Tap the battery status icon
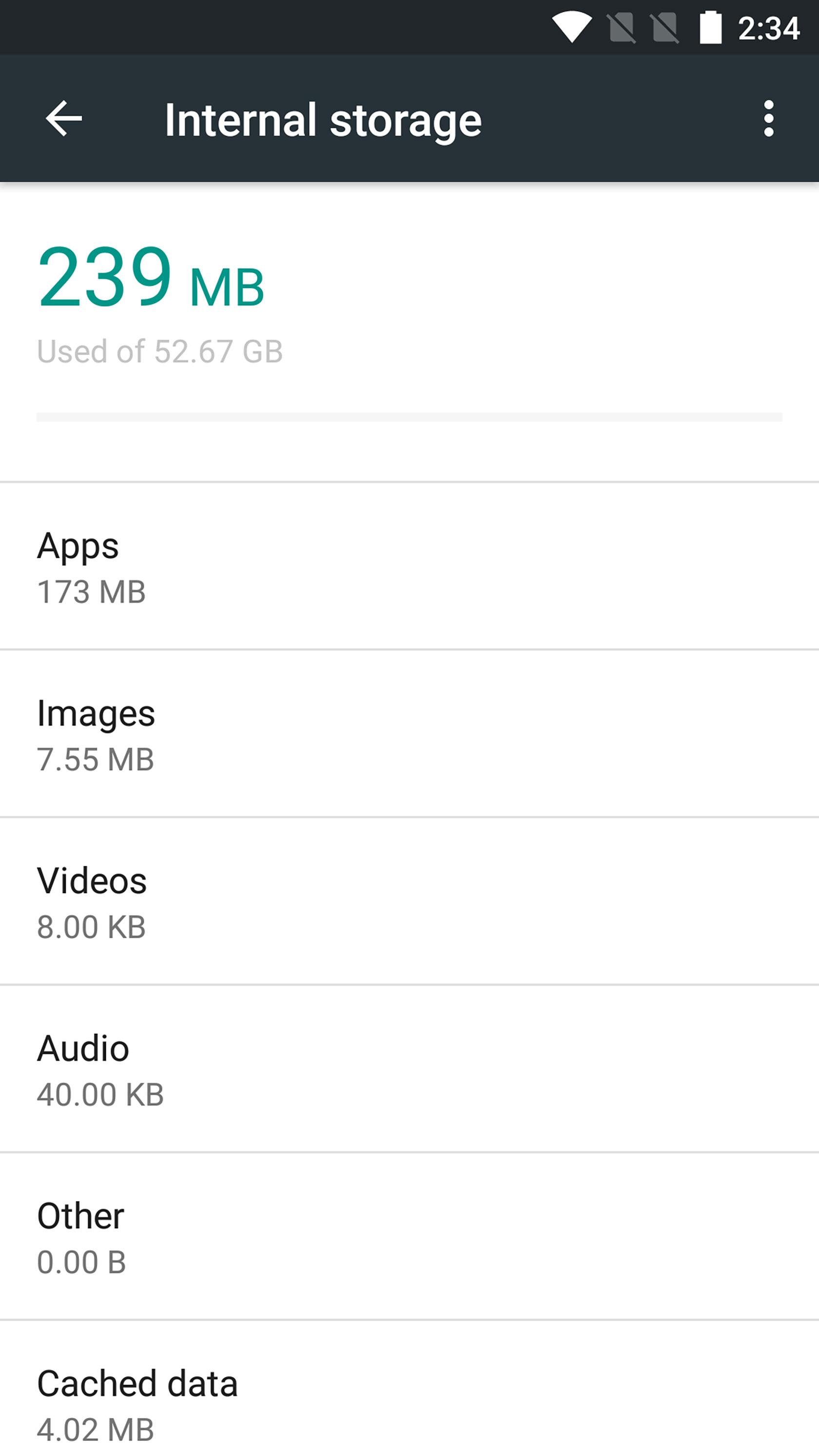Image resolution: width=819 pixels, height=1456 pixels. [x=710, y=27]
